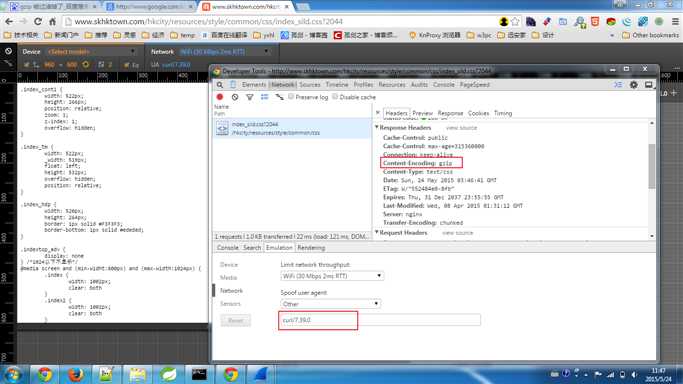683x384 pixels.
Task: Click view source next to Request Headers
Action: (457, 233)
